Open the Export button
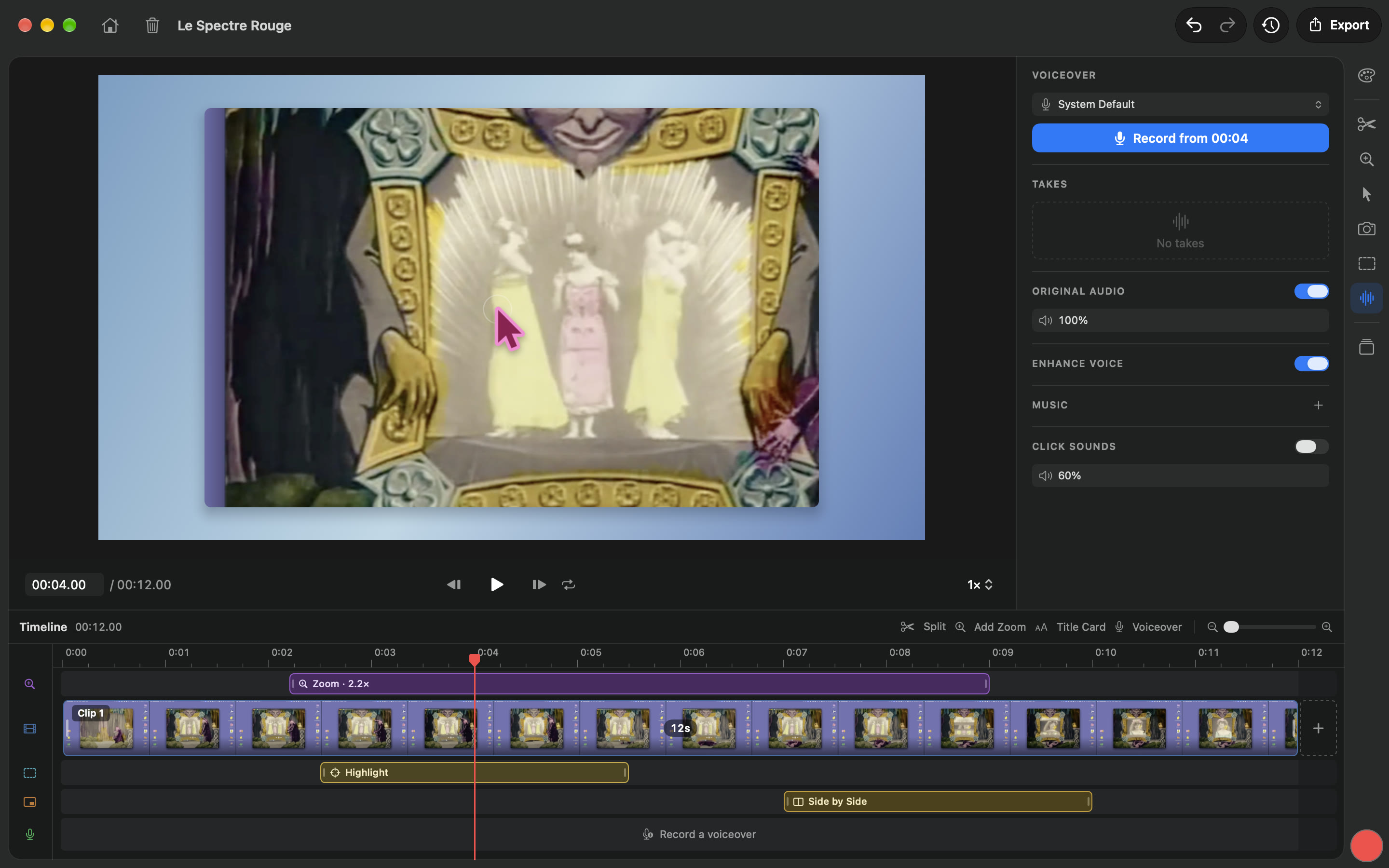 coord(1338,25)
